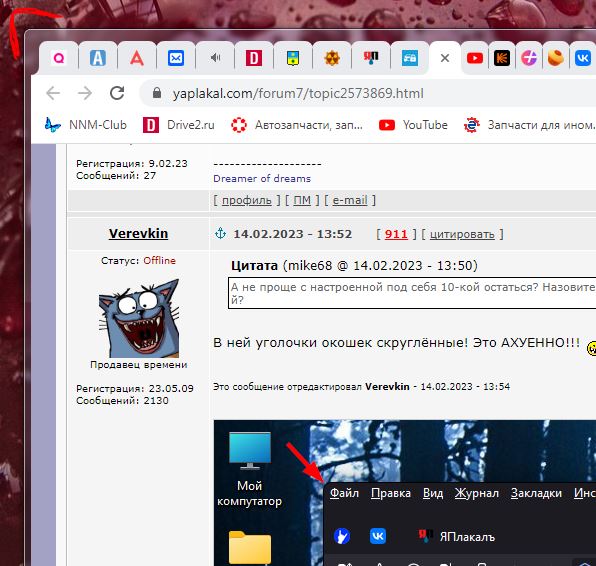The image size is (596, 566).
Task: Click the Dreamer of dreams signature
Action: point(262,178)
